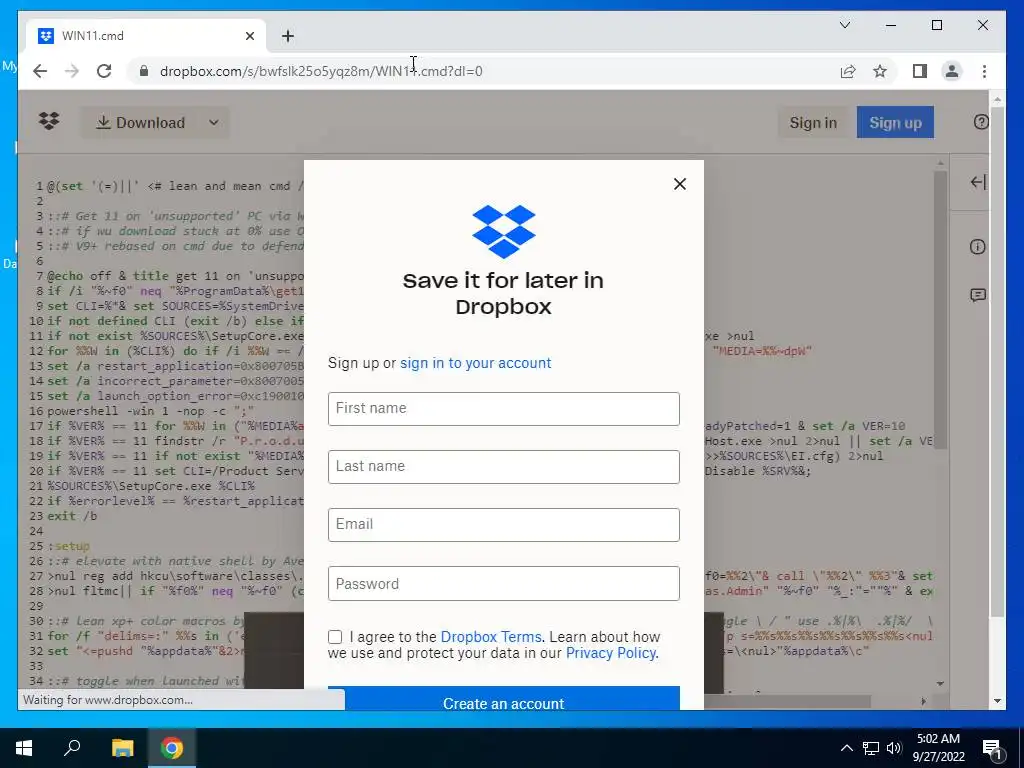Click the code preview vertical scrollbar

940,310
